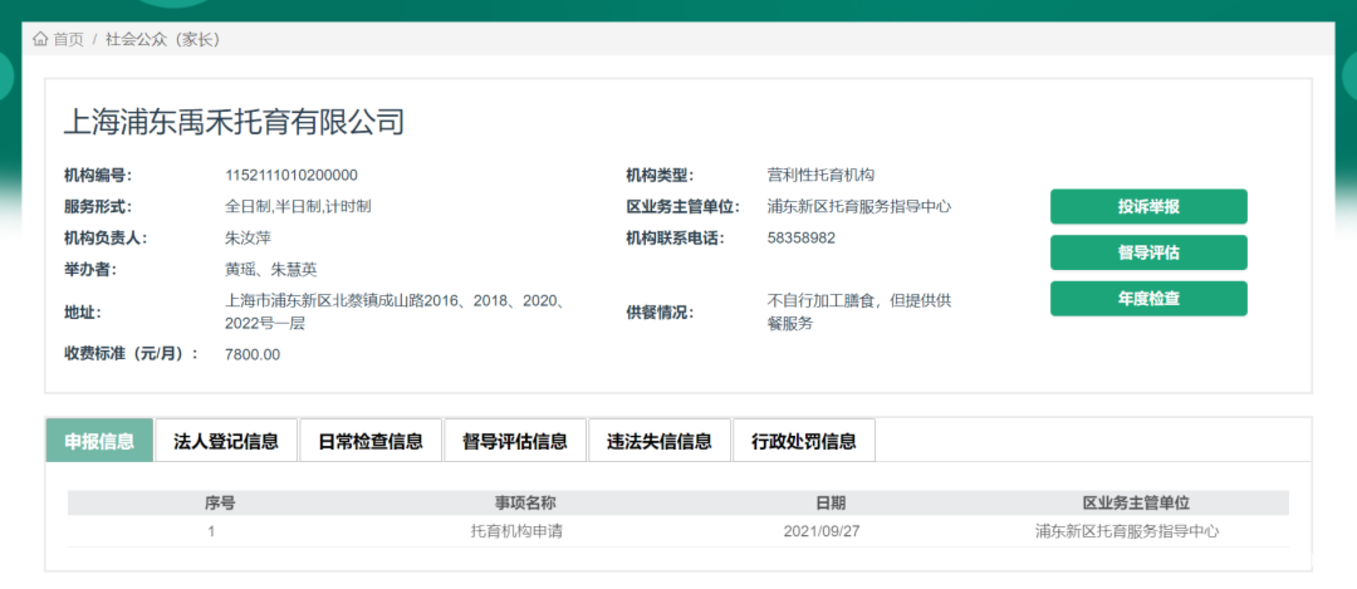This screenshot has height=589, width=1357.
Task: Click the 事项名称 column header
Action: click(525, 503)
